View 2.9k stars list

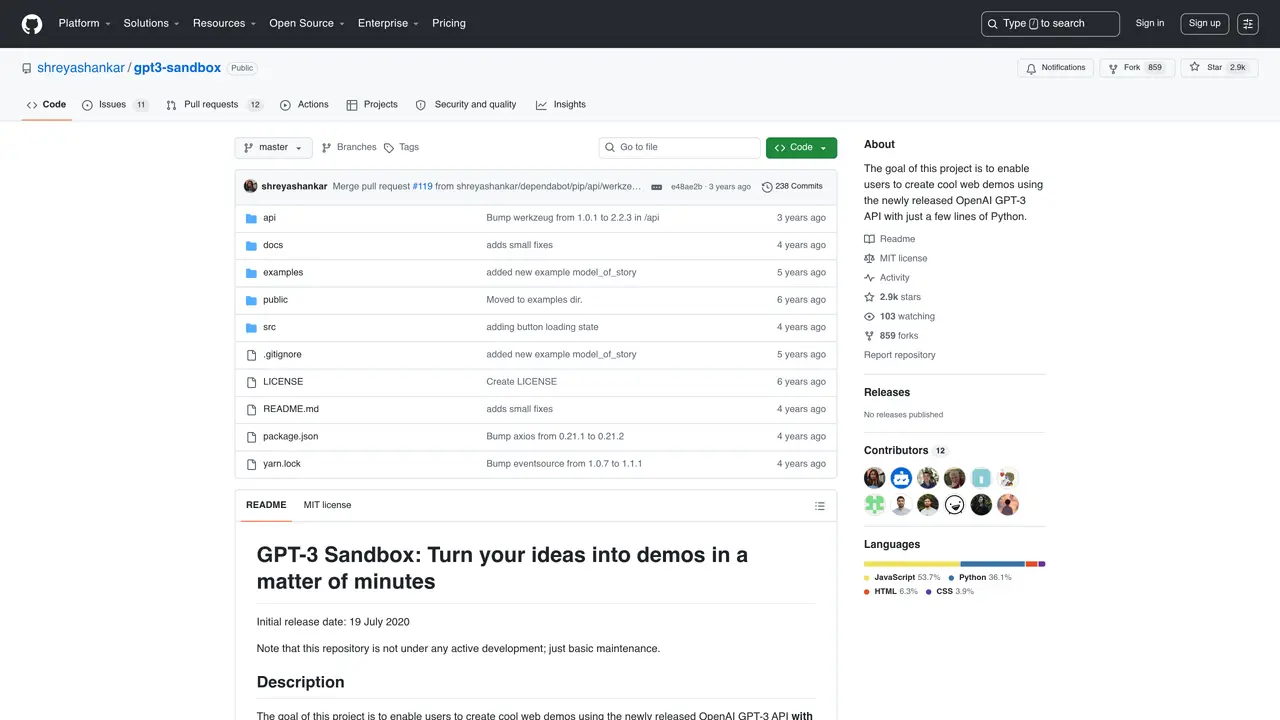pos(892,297)
